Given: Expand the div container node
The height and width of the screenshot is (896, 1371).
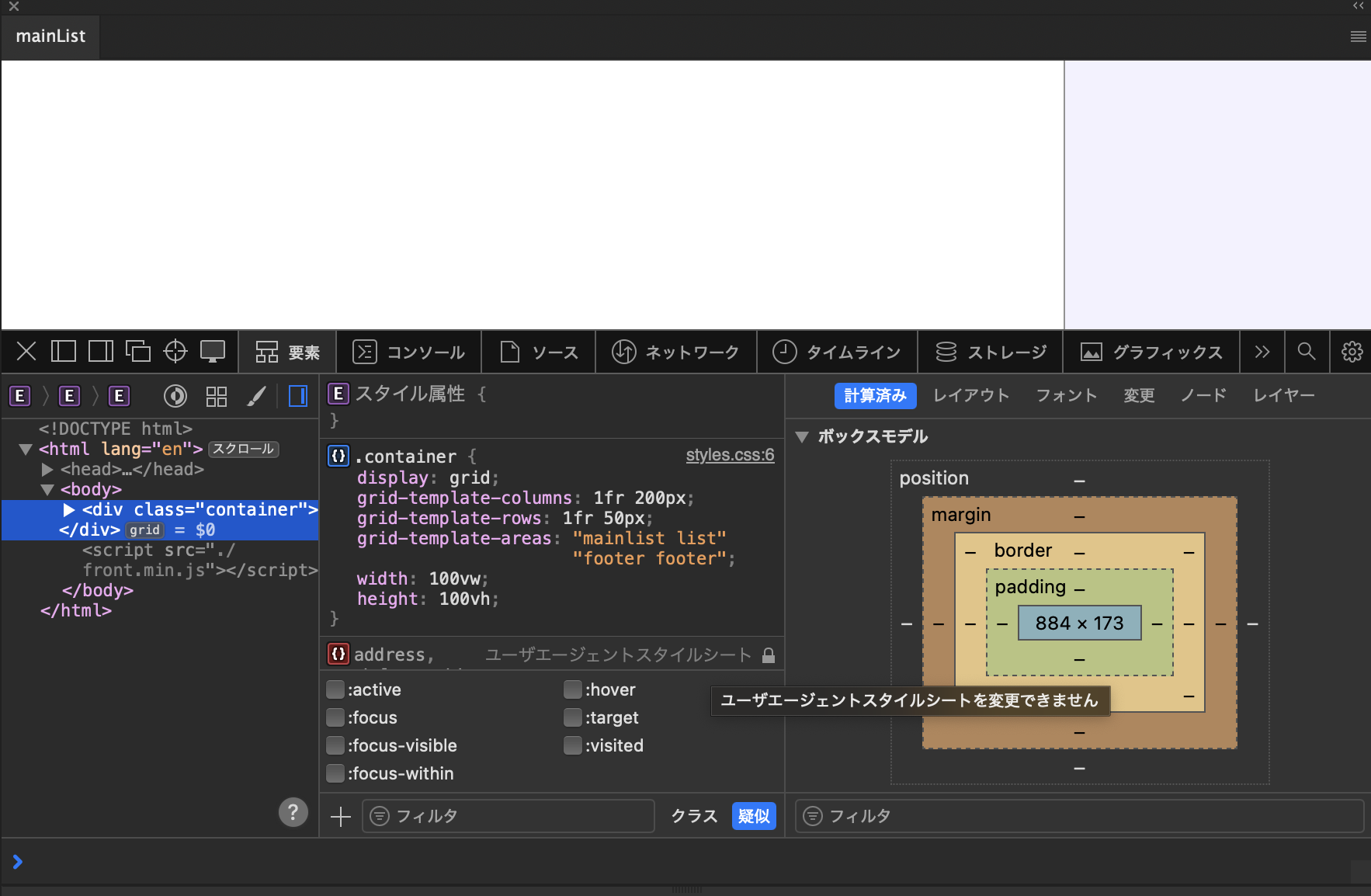Looking at the screenshot, I should pyautogui.click(x=69, y=509).
